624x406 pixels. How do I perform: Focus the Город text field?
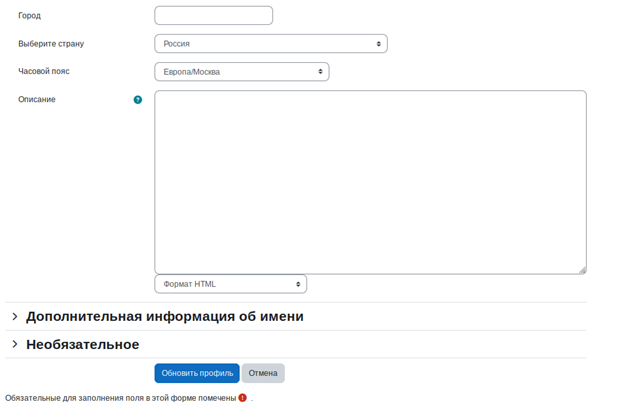213,16
